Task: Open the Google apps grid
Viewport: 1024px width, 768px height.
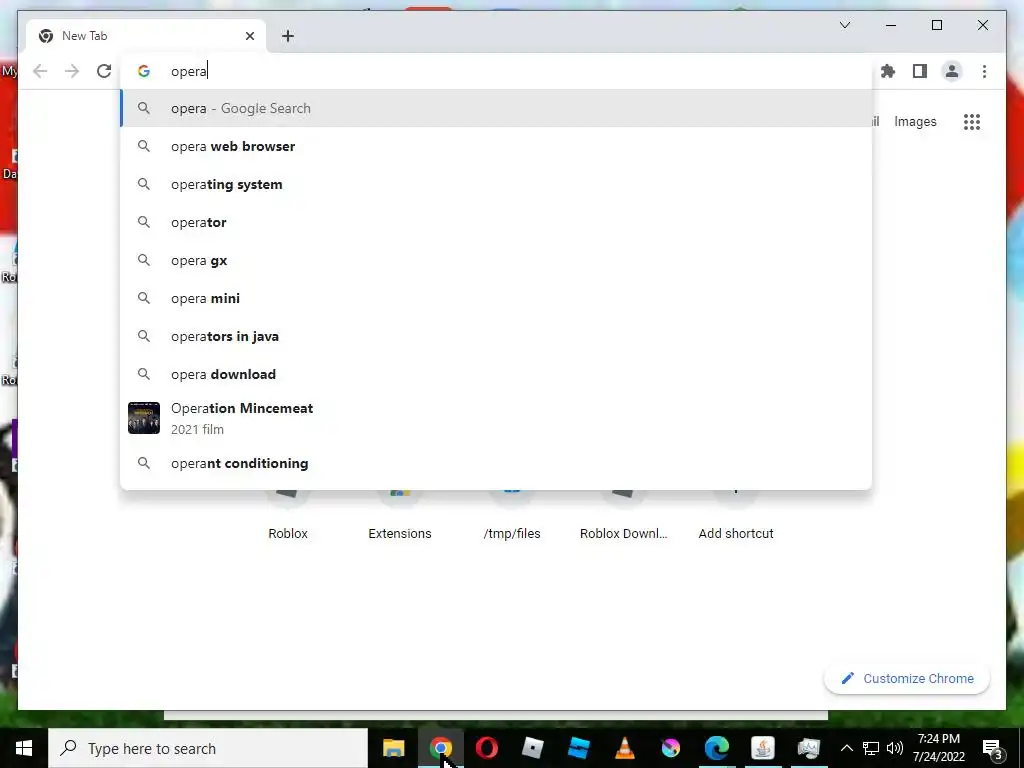Action: 972,121
